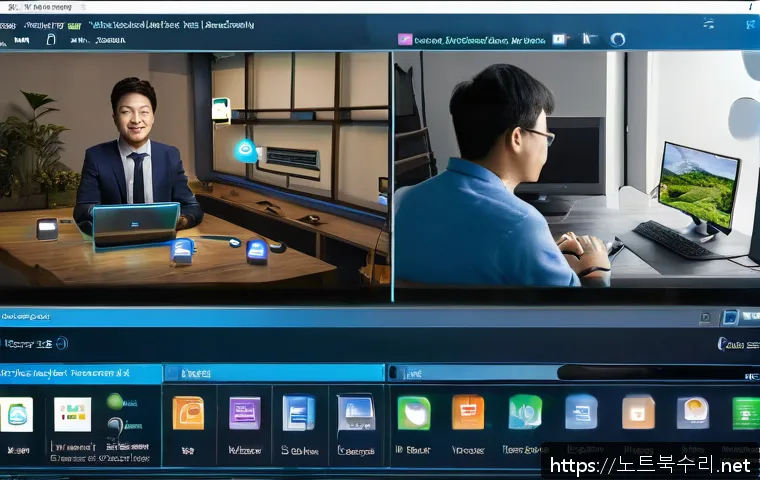
Task: Open the yellow picture icon in right tray
Action: point(693,412)
